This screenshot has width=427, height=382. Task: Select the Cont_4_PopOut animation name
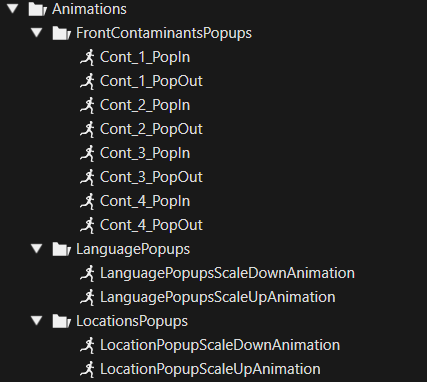(151, 225)
